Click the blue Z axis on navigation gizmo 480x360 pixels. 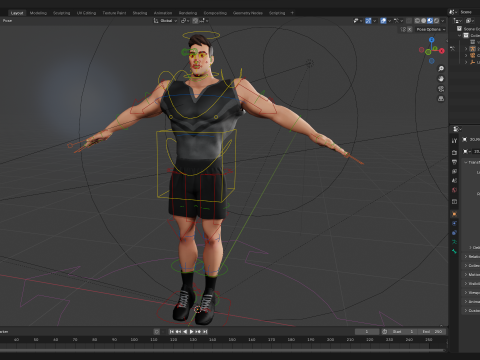(x=432, y=40)
